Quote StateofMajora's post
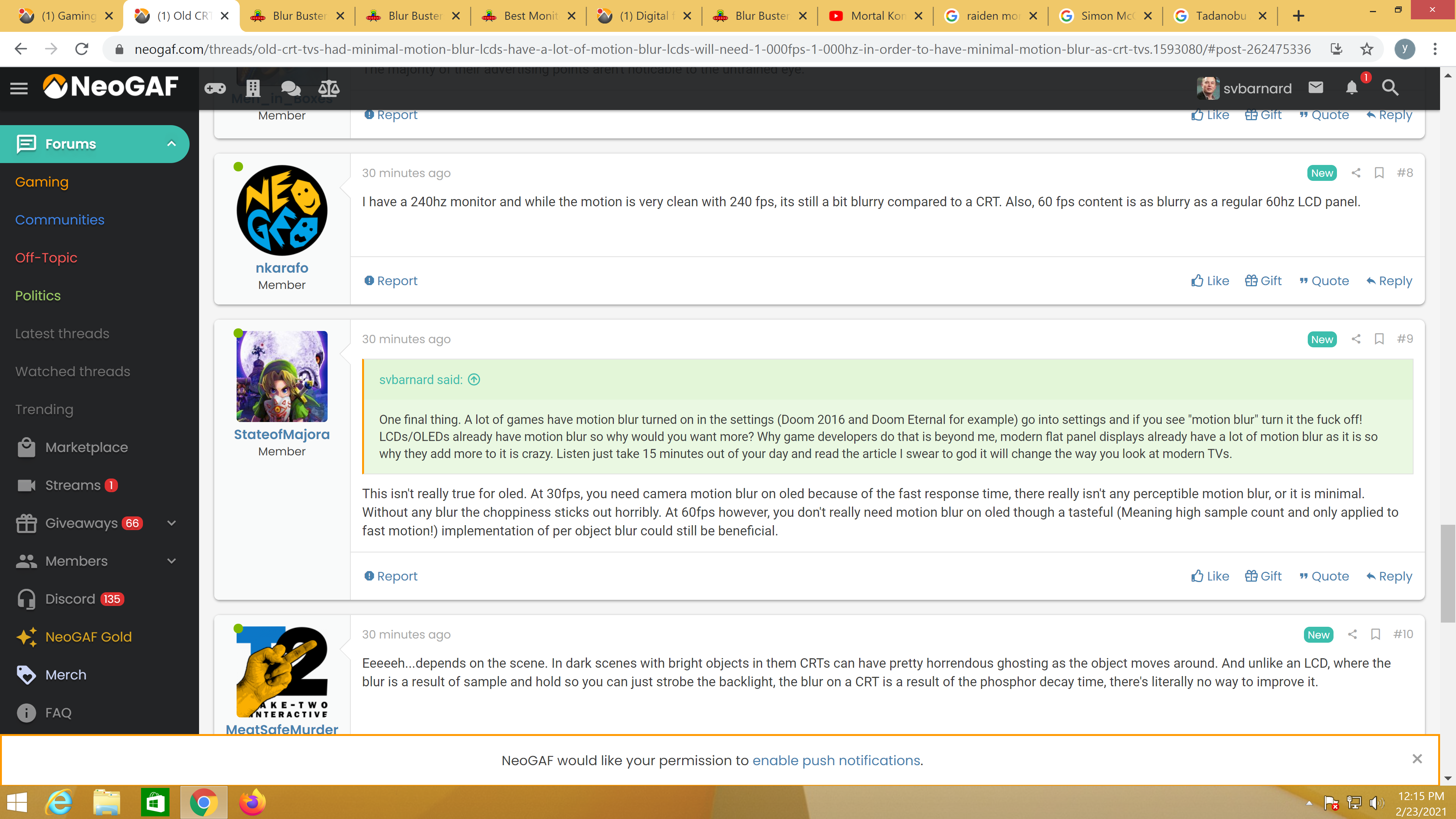Viewport: 1456px width, 819px height. pyautogui.click(x=1324, y=576)
